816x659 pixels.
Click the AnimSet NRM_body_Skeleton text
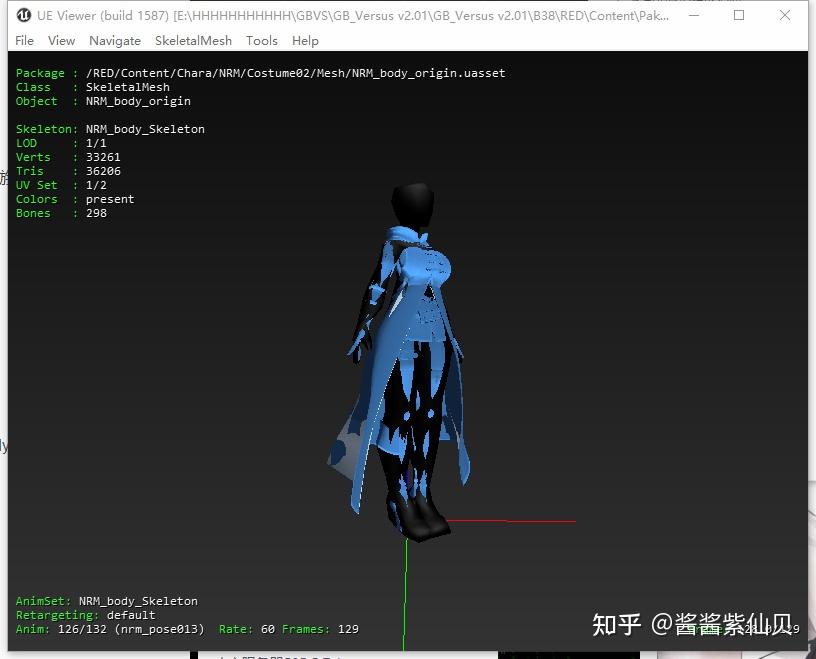138,601
